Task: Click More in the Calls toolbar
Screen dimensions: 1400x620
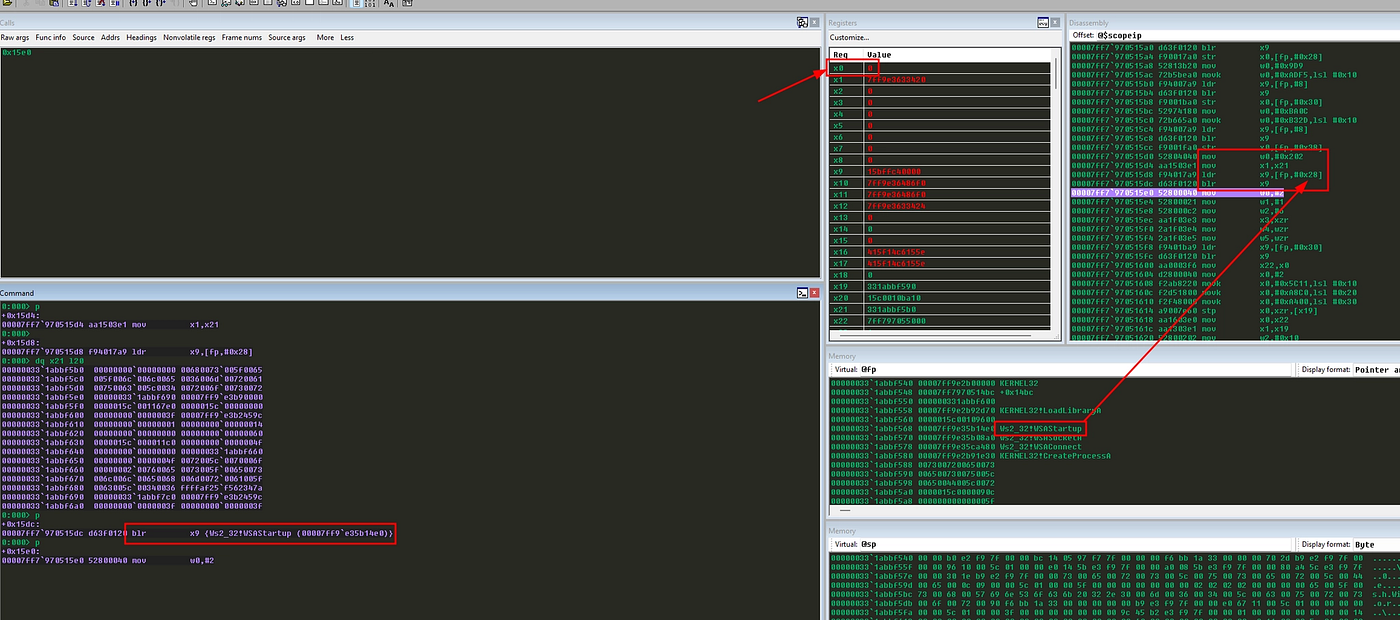Action: pos(325,37)
